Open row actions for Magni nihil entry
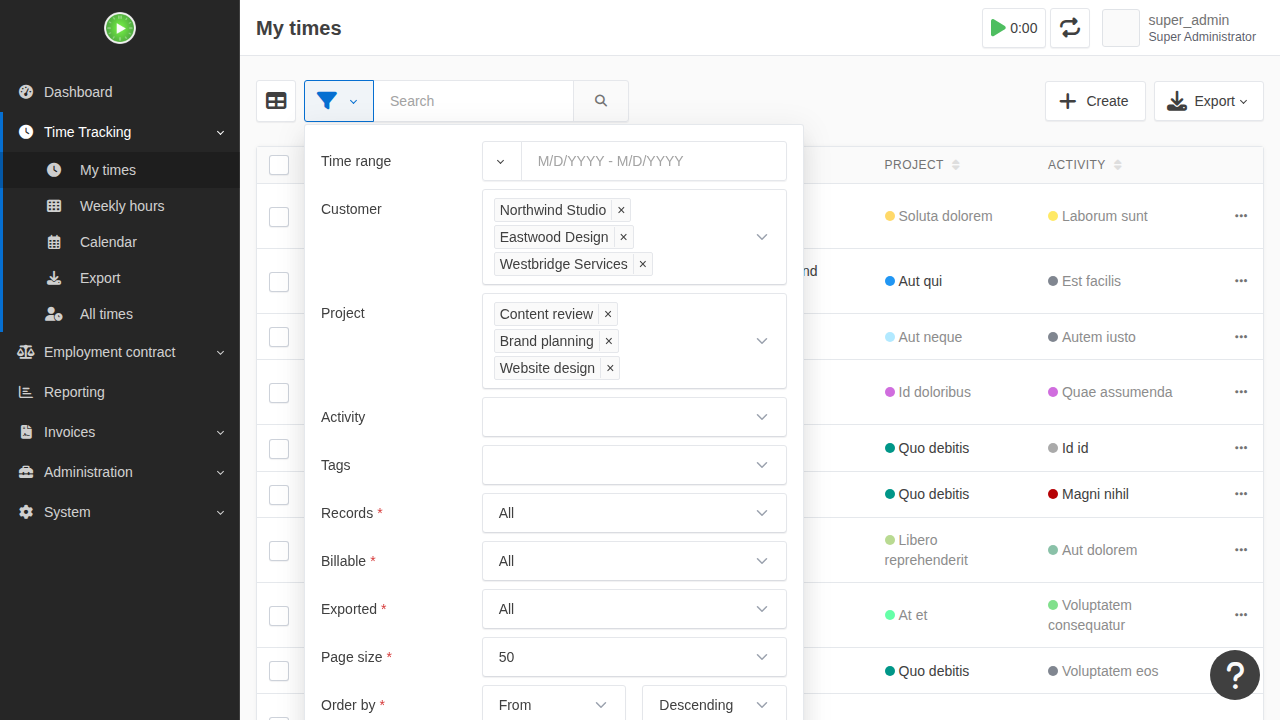Image resolution: width=1280 pixels, height=720 pixels. (x=1241, y=494)
